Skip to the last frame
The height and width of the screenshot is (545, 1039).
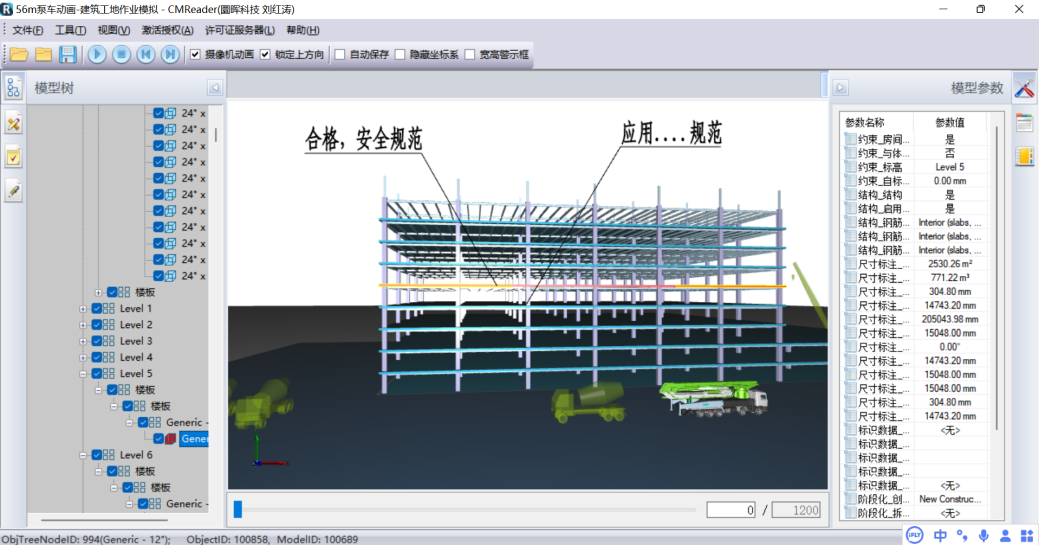click(x=170, y=54)
